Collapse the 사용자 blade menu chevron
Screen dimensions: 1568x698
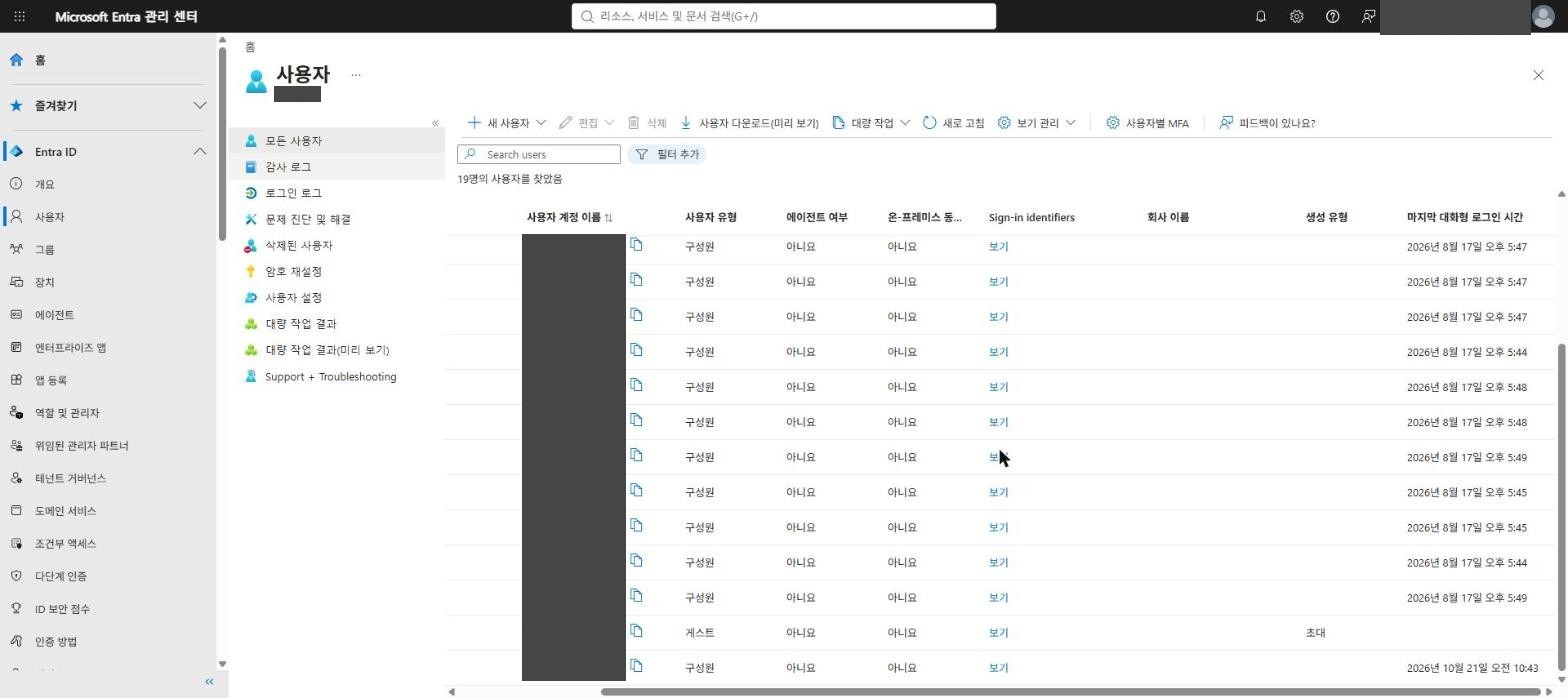pos(435,123)
